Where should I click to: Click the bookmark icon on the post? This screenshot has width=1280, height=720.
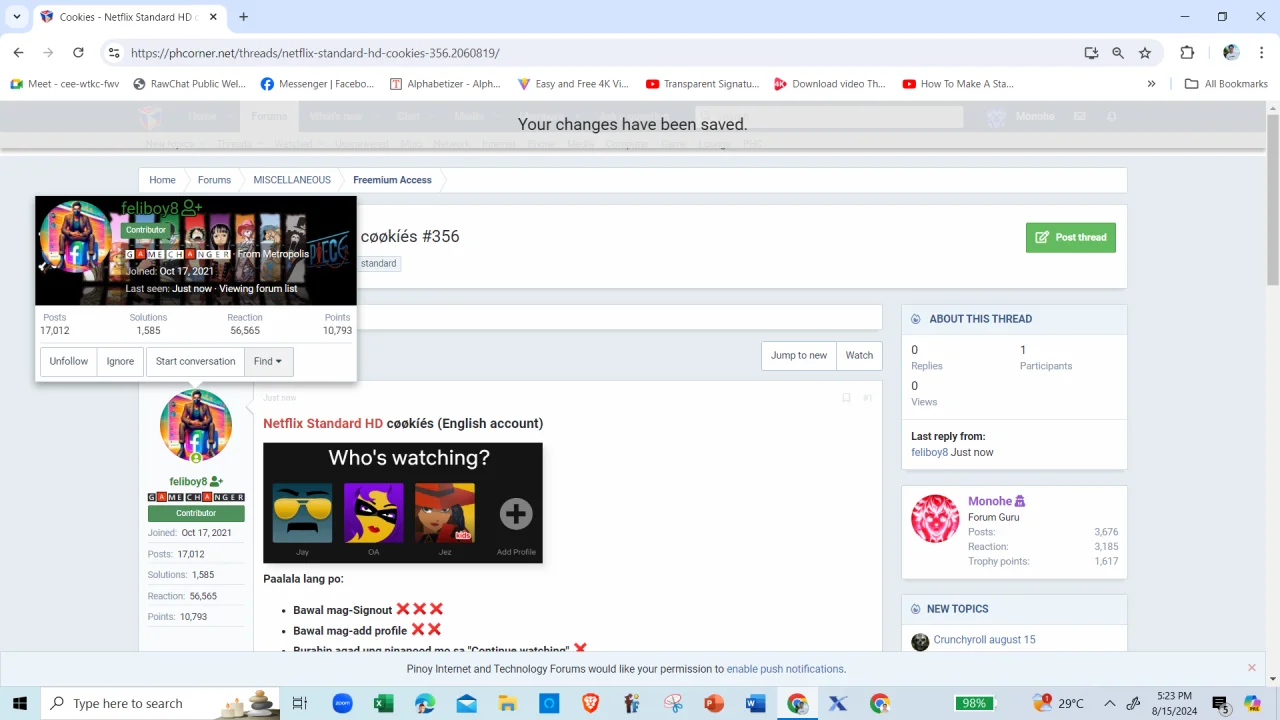846,398
